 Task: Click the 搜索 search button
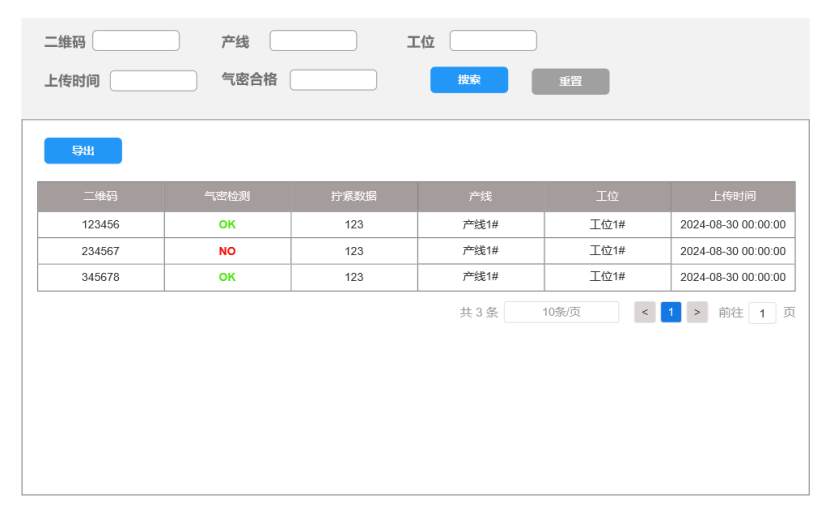tap(469, 80)
